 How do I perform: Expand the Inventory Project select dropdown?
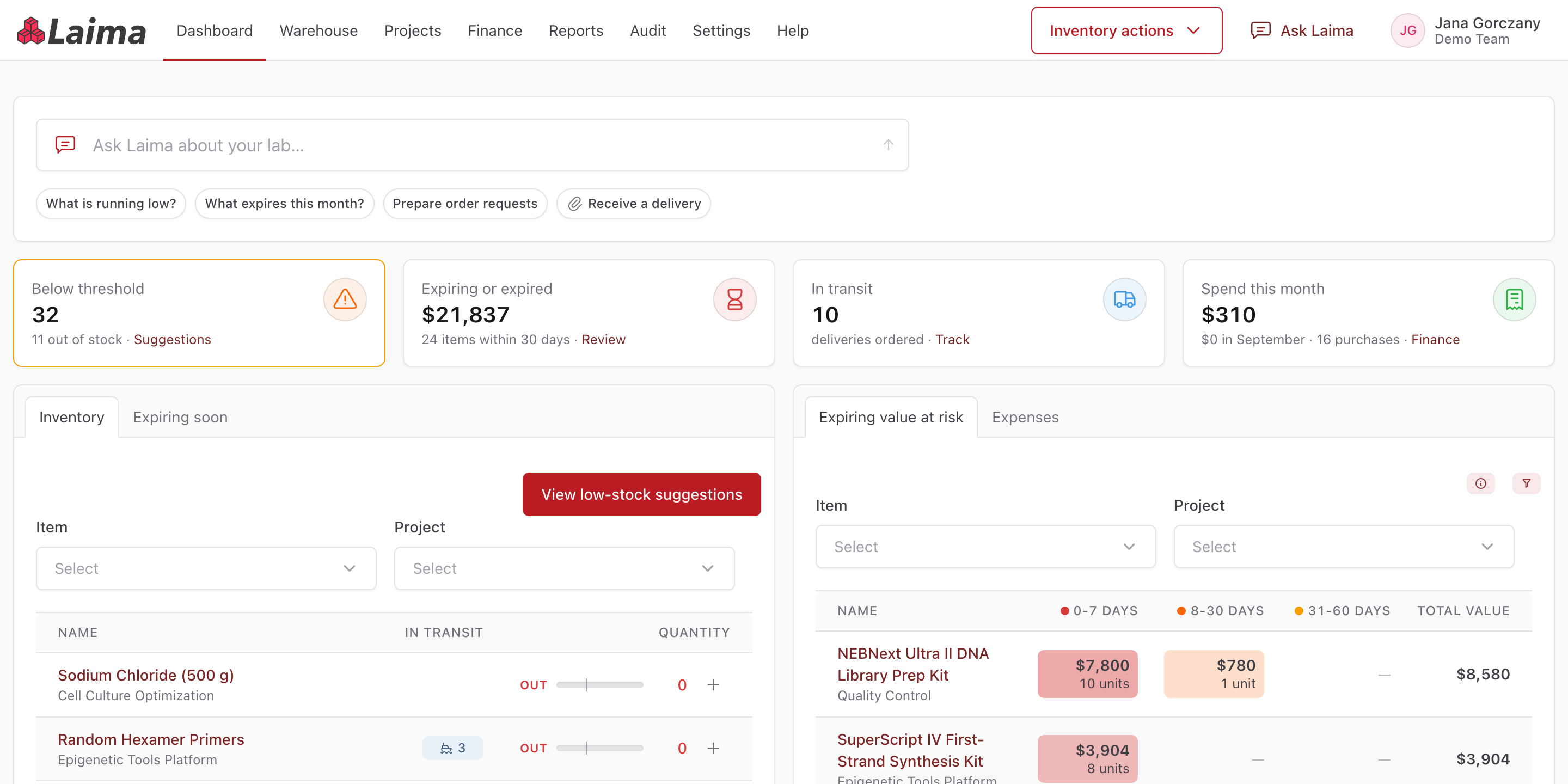coord(563,568)
